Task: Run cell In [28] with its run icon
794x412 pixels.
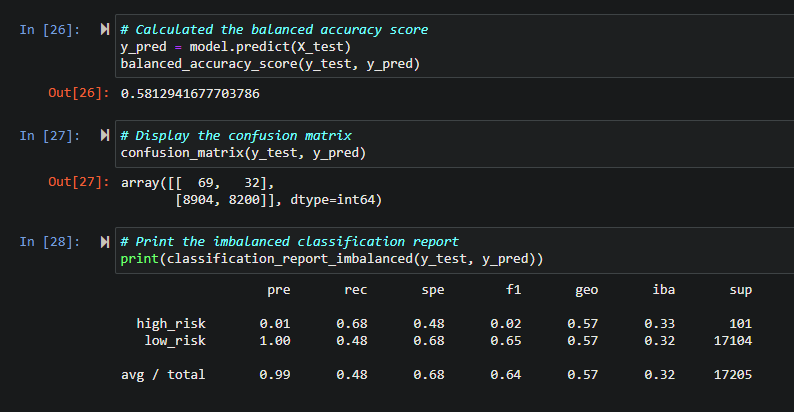Action: point(105,242)
